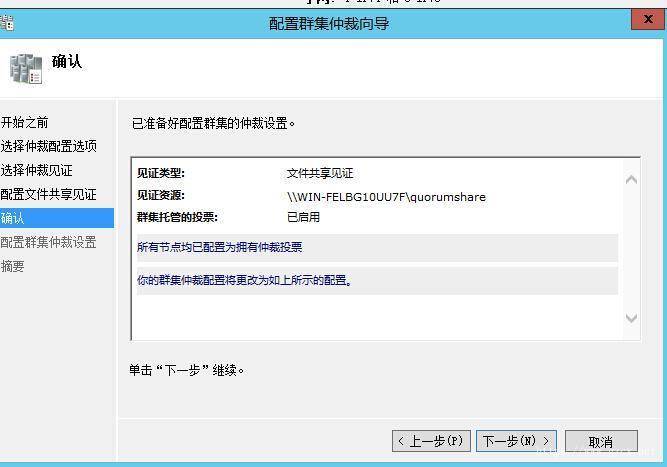Image resolution: width=667 pixels, height=467 pixels.
Task: Click the scroll down arrow in summary box
Action: [631, 318]
